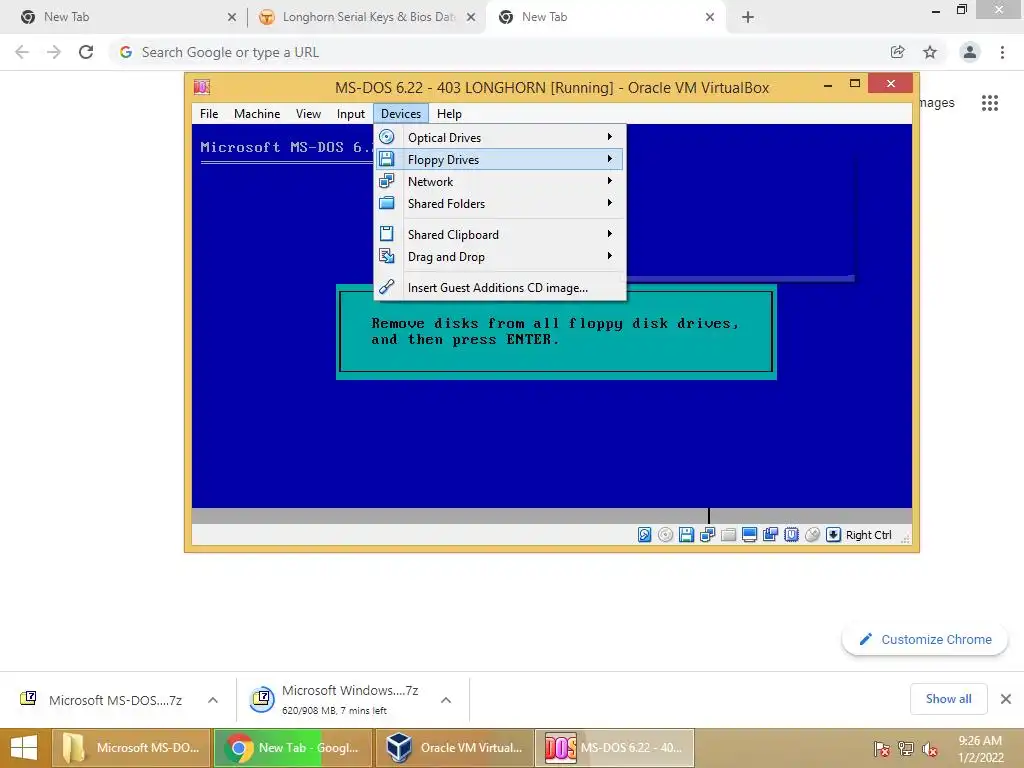Reload the page in Chrome
Screen dimensions: 1024x768
[x=86, y=52]
